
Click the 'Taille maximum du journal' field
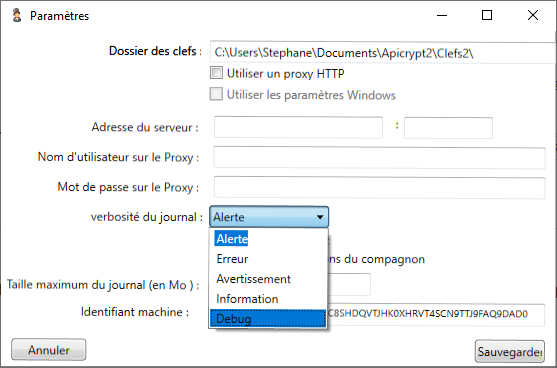click(350, 285)
